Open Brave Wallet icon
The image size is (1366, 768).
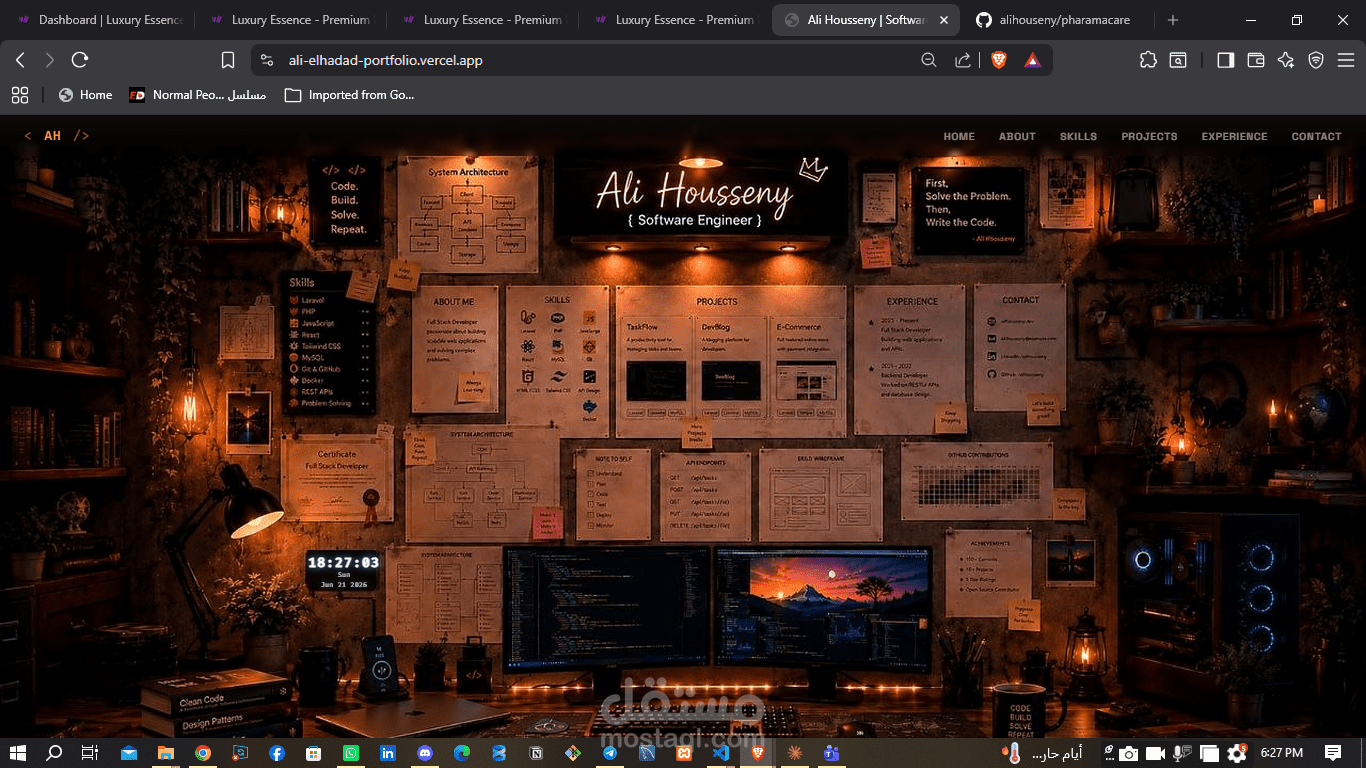[x=1256, y=60]
